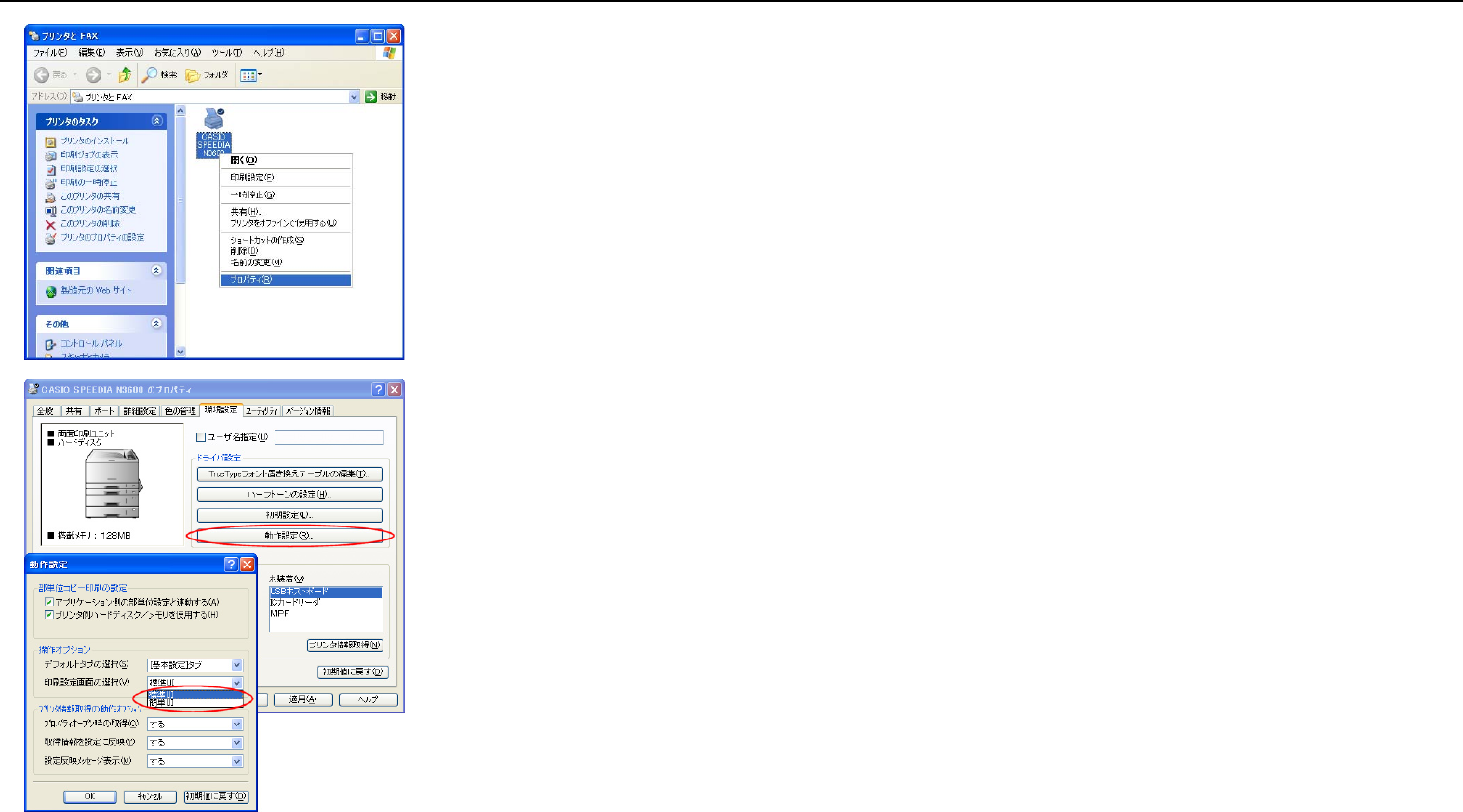This screenshot has height=812, width=1463.
Task: Click キャンセル in the 動作設定 dialog
Action: pos(150,796)
